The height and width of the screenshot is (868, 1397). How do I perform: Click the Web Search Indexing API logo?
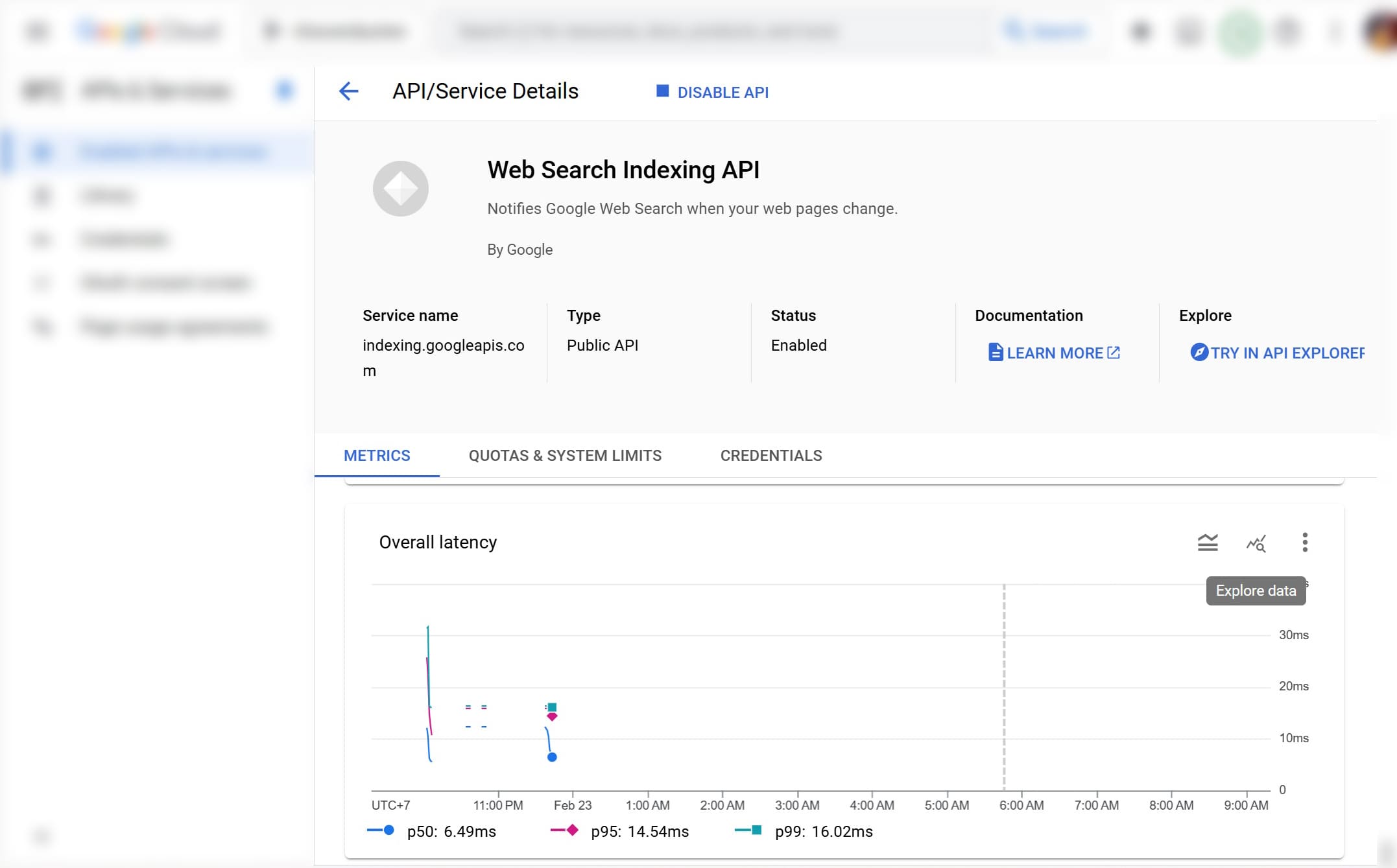pyautogui.click(x=400, y=189)
